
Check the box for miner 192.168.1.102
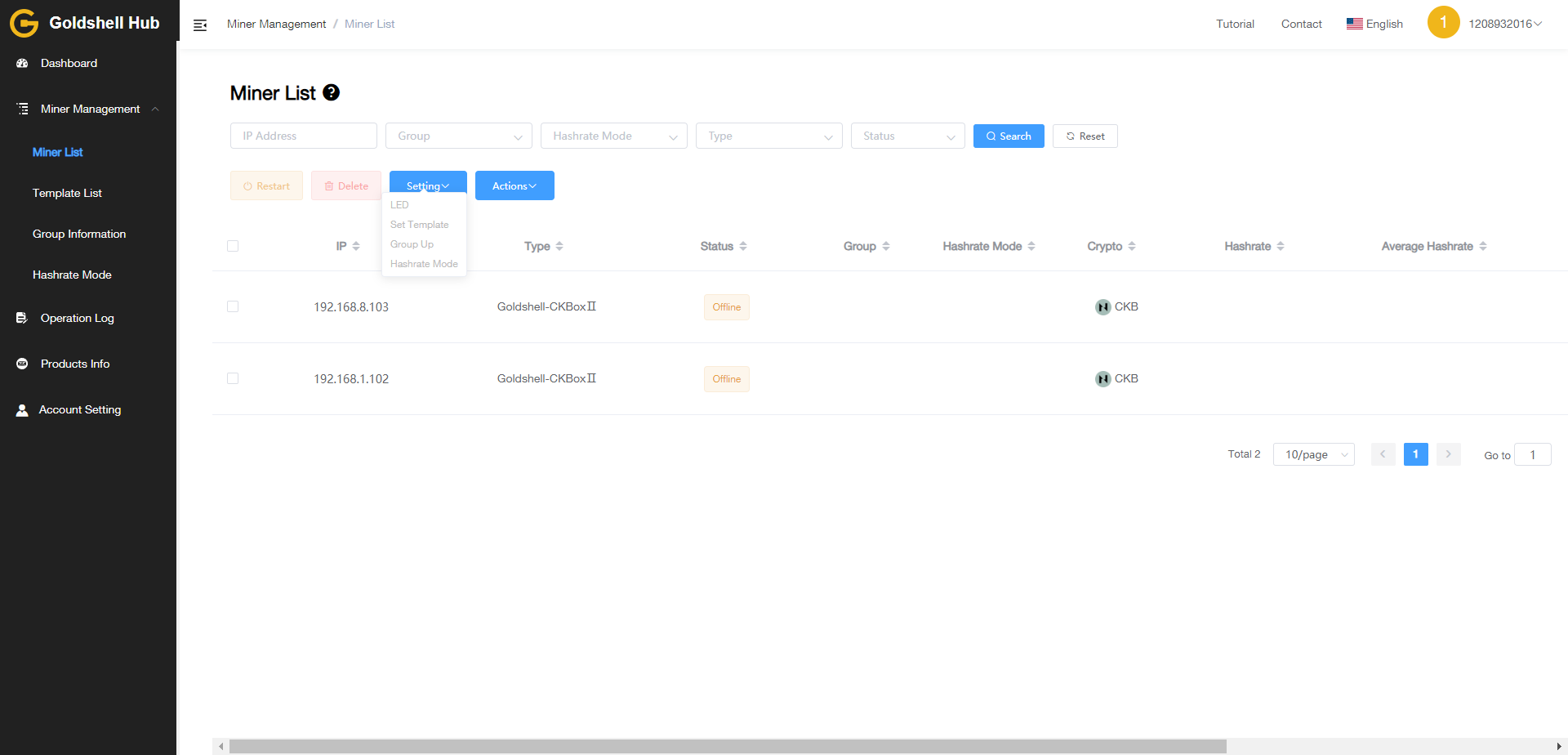click(x=233, y=378)
